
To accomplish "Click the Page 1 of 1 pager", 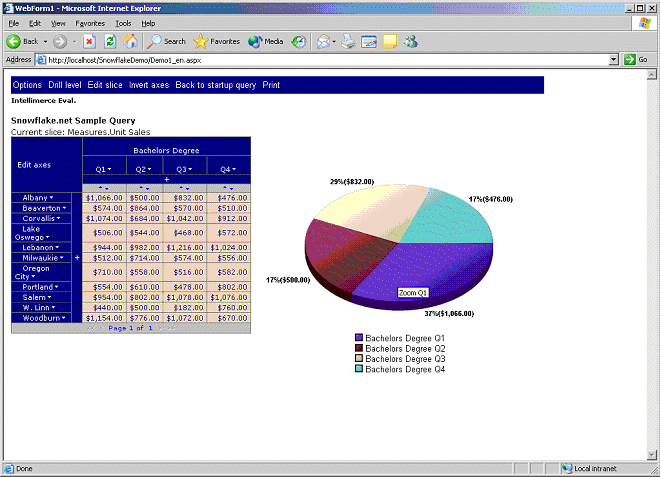I will tap(130, 328).
